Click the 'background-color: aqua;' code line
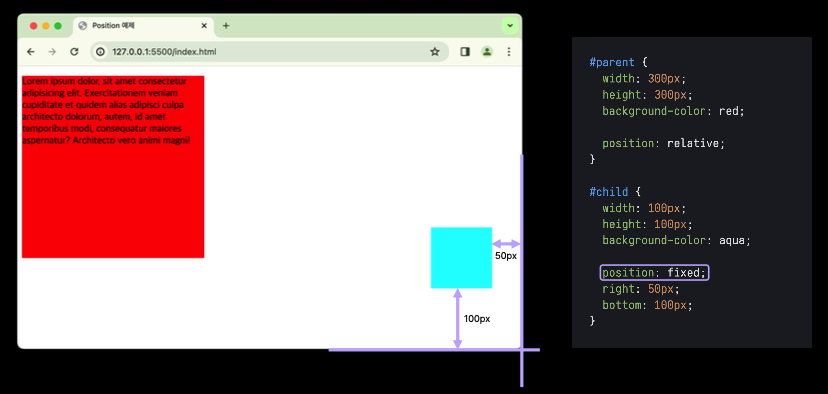The width and height of the screenshot is (828, 394). [x=676, y=240]
